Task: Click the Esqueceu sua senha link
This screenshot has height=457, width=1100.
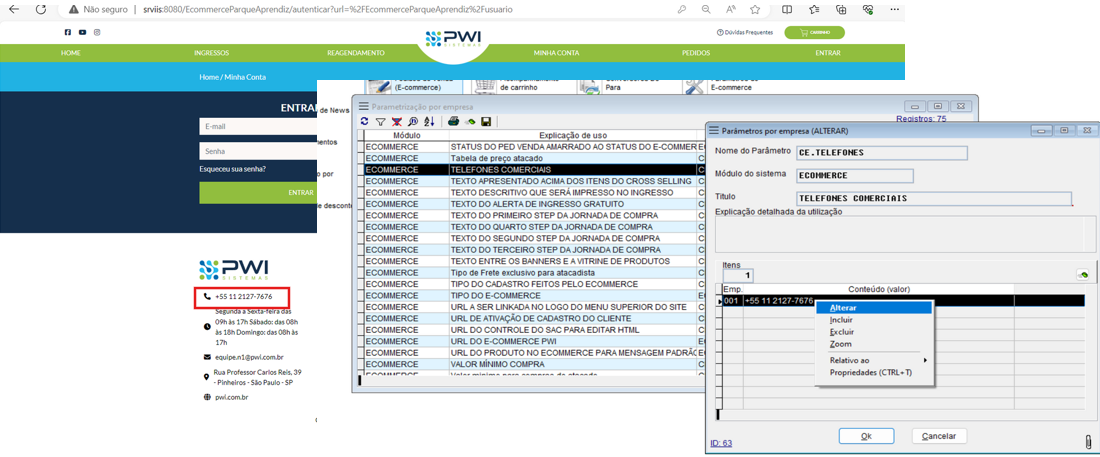Action: pyautogui.click(x=232, y=169)
